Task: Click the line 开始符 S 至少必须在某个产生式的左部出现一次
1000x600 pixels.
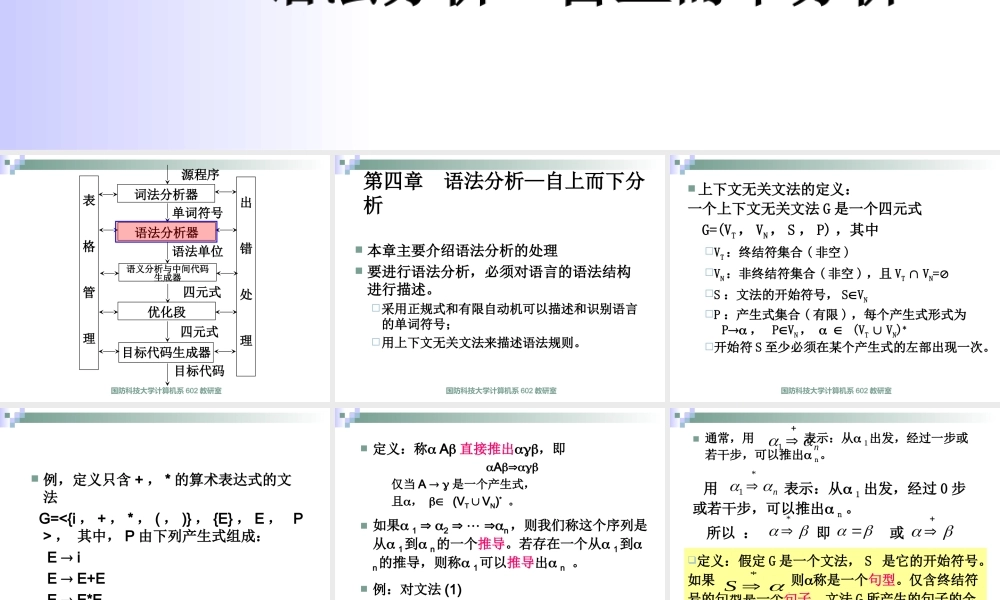Action: click(x=853, y=348)
